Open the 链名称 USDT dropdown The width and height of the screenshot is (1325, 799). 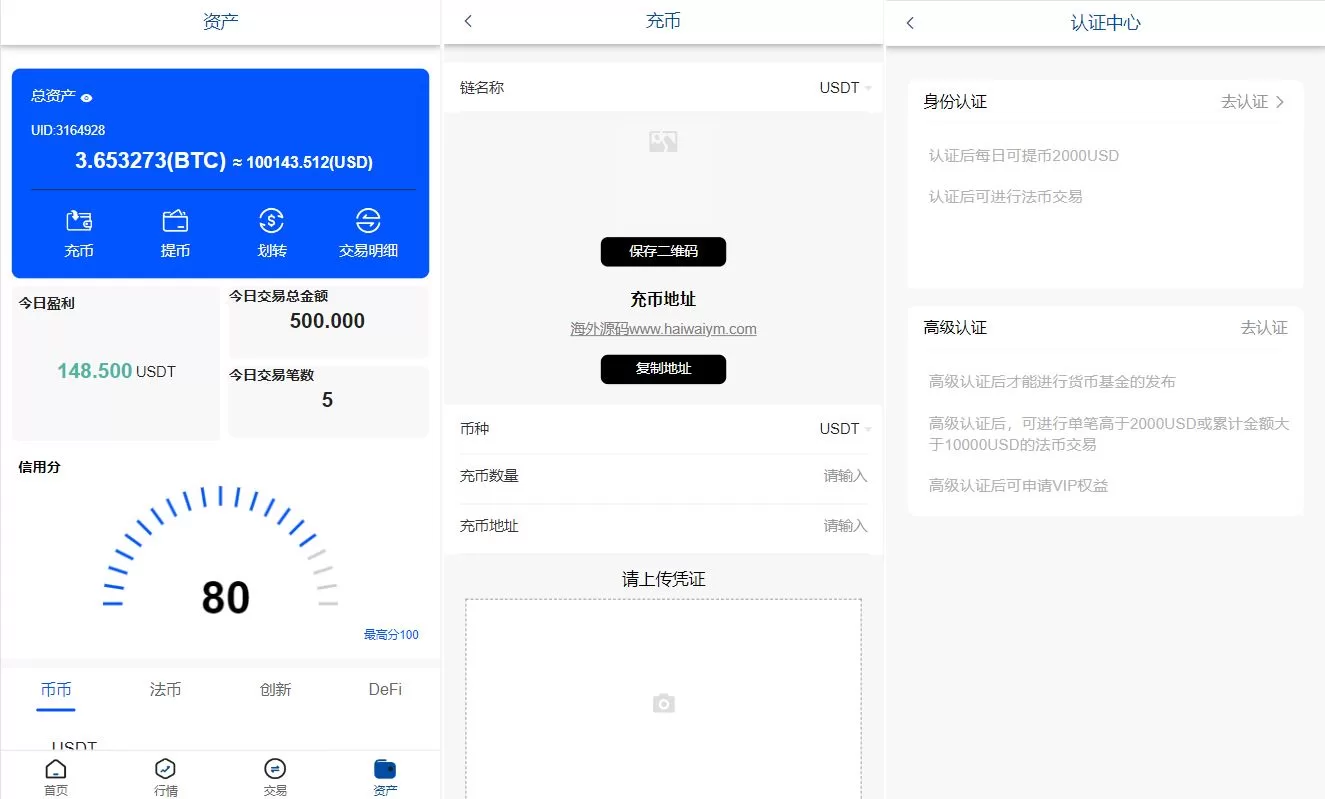(x=845, y=88)
